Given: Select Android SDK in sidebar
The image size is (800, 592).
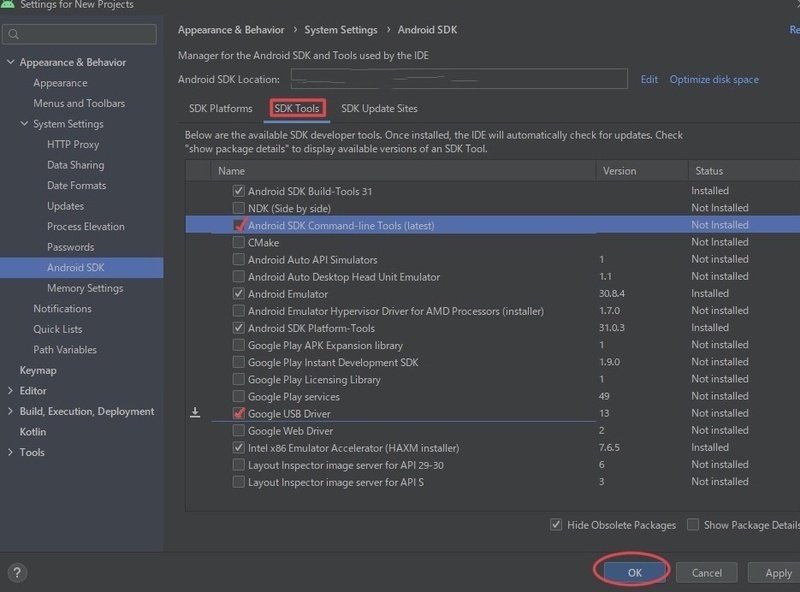Looking at the screenshot, I should tap(82, 267).
